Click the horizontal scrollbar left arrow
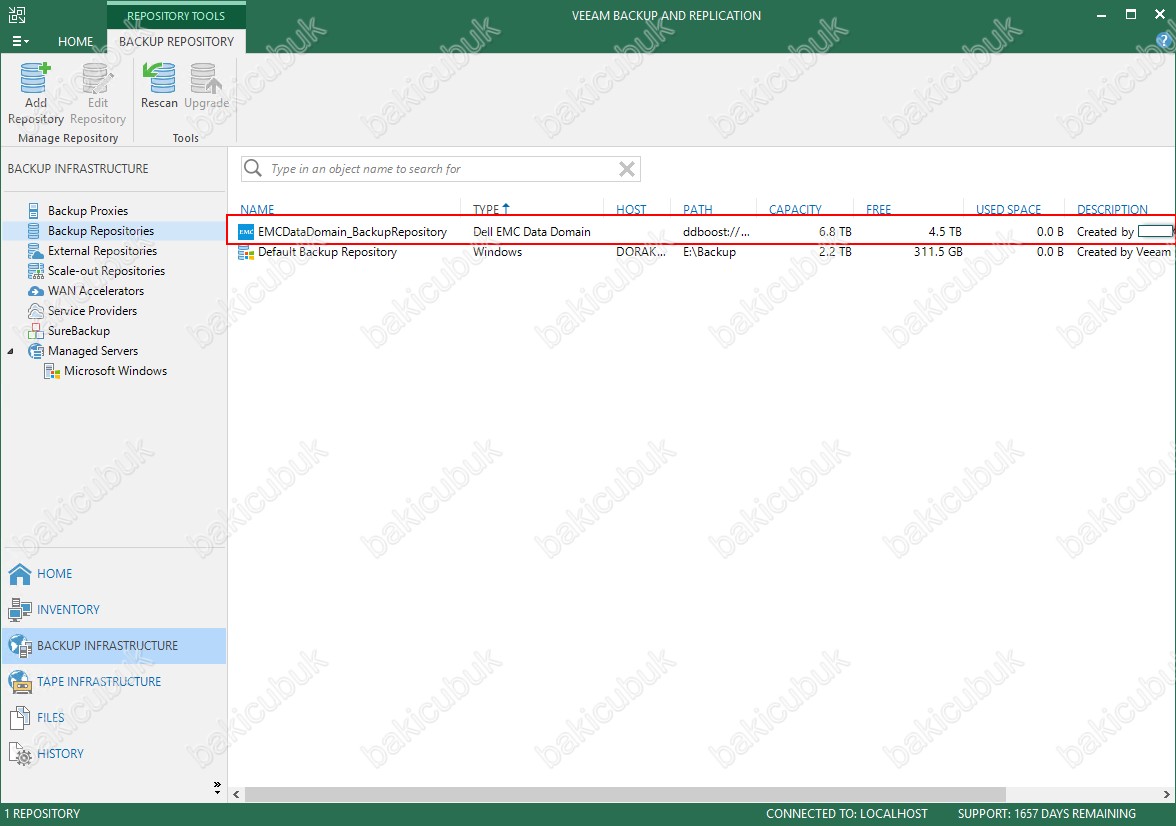This screenshot has width=1176, height=826. tap(236, 794)
